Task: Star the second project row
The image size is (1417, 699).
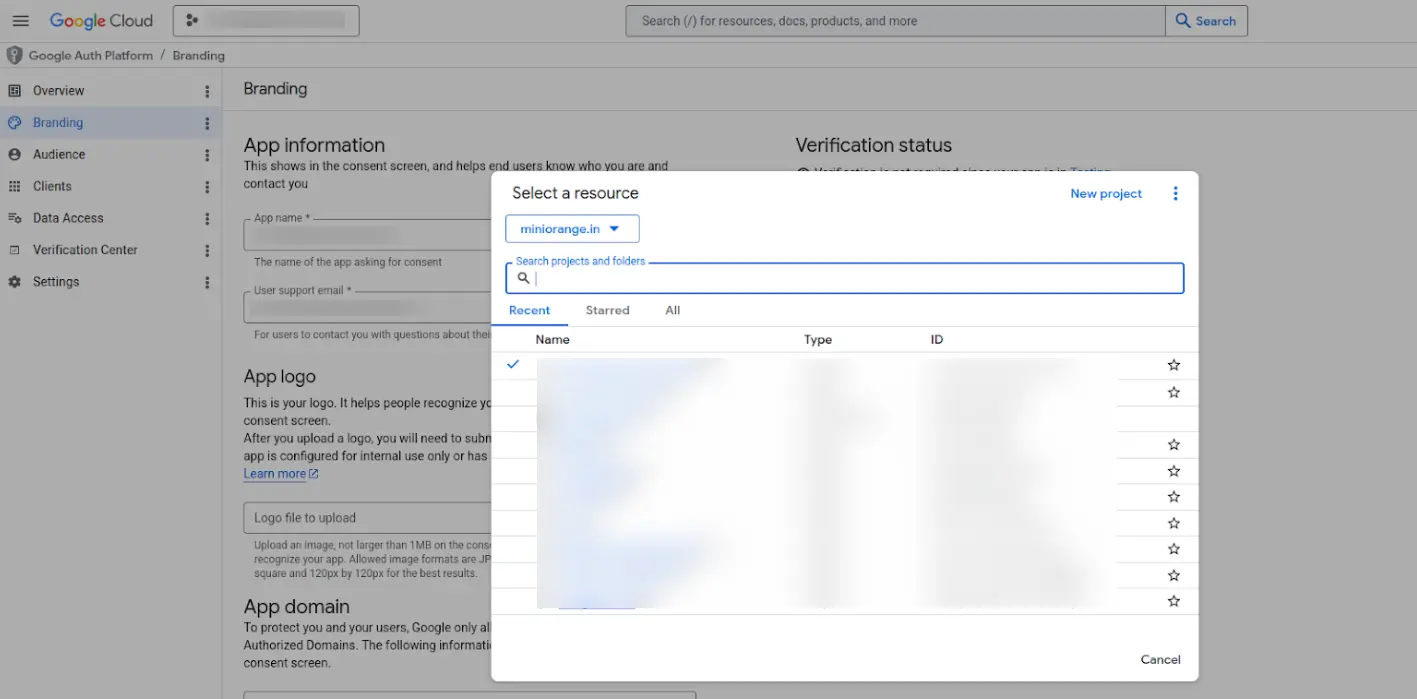Action: tap(1174, 393)
